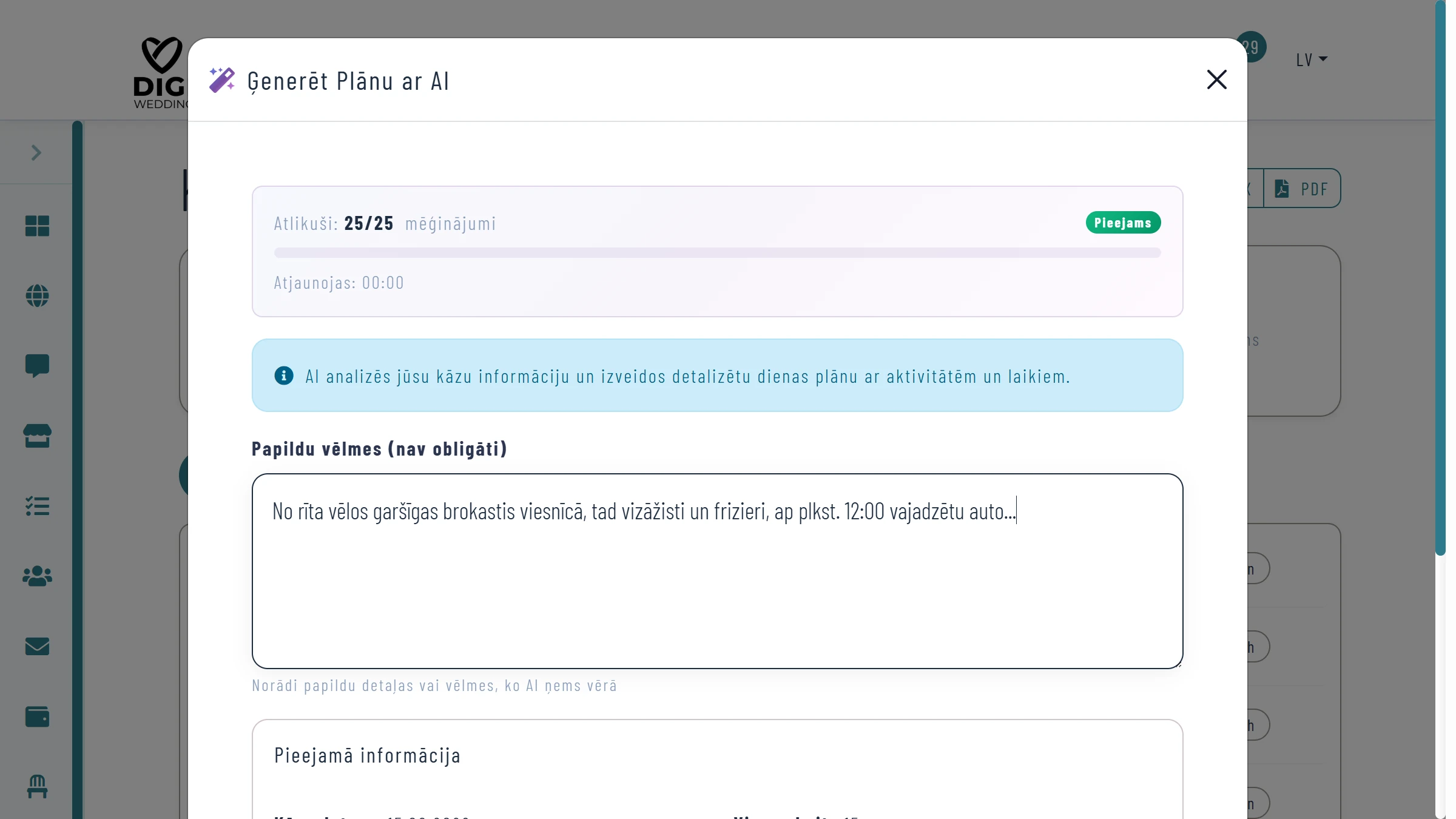Click the magic wand AI icon
The height and width of the screenshot is (819, 1456).
pyautogui.click(x=222, y=80)
